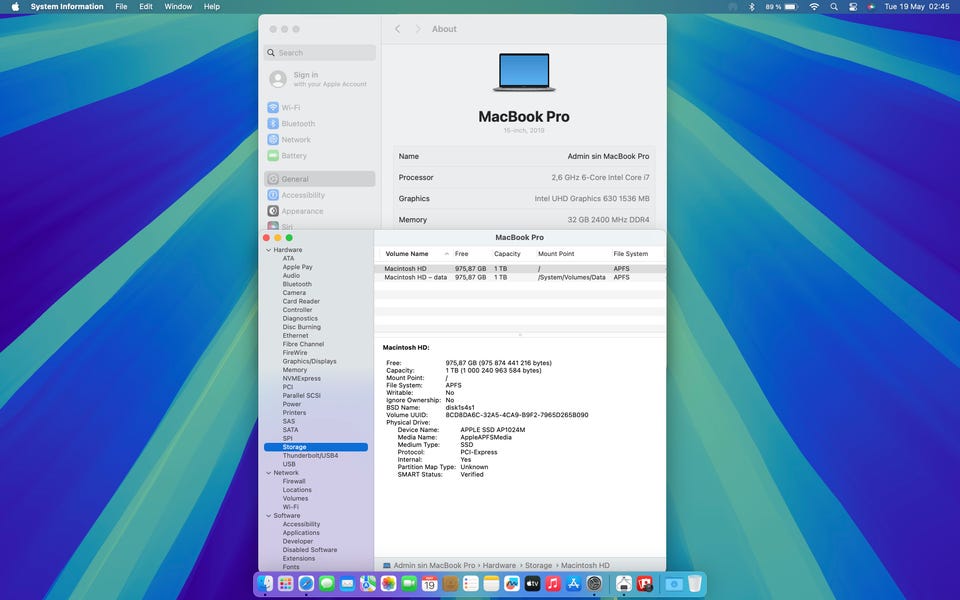Image resolution: width=960 pixels, height=600 pixels.
Task: Select Card Reader in the sidebar
Action: (301, 301)
